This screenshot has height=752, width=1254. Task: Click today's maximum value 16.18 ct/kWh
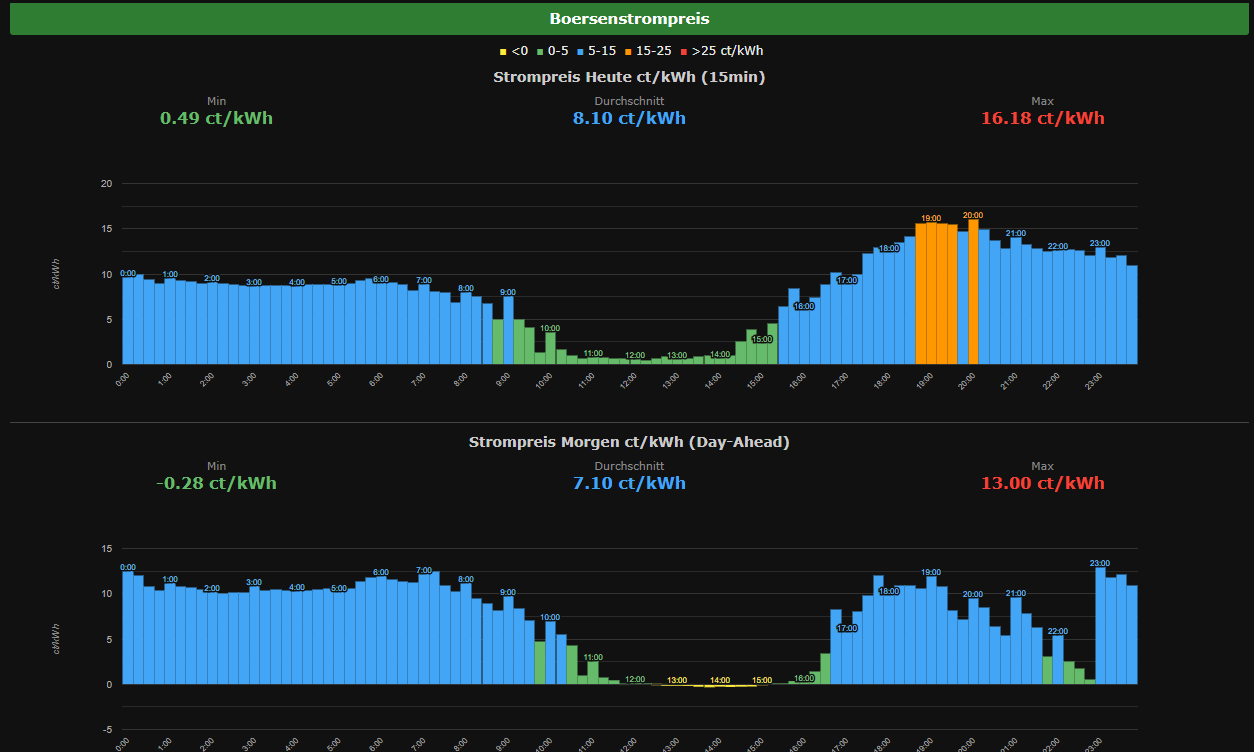coord(1042,118)
